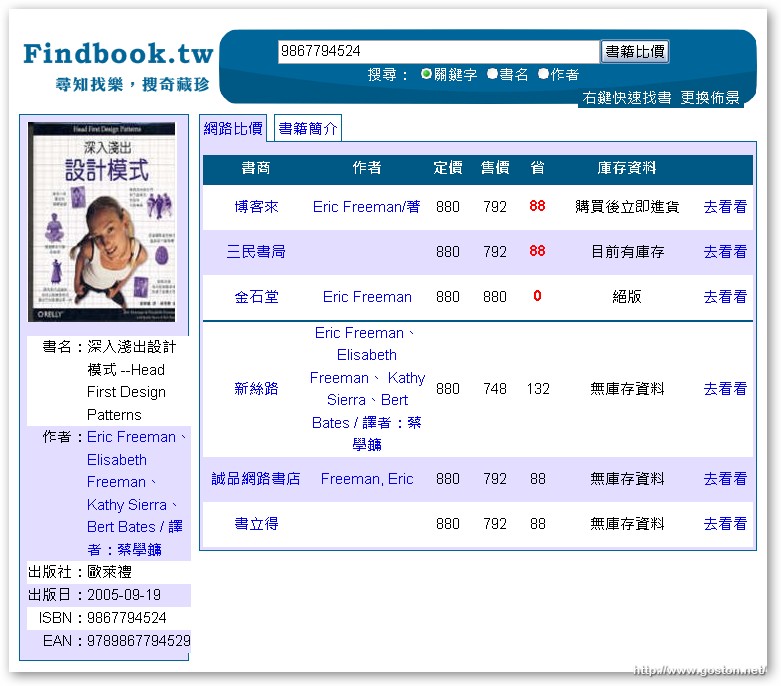
Task: Click the red 88 savings in 博客來 row
Action: [x=537, y=206]
